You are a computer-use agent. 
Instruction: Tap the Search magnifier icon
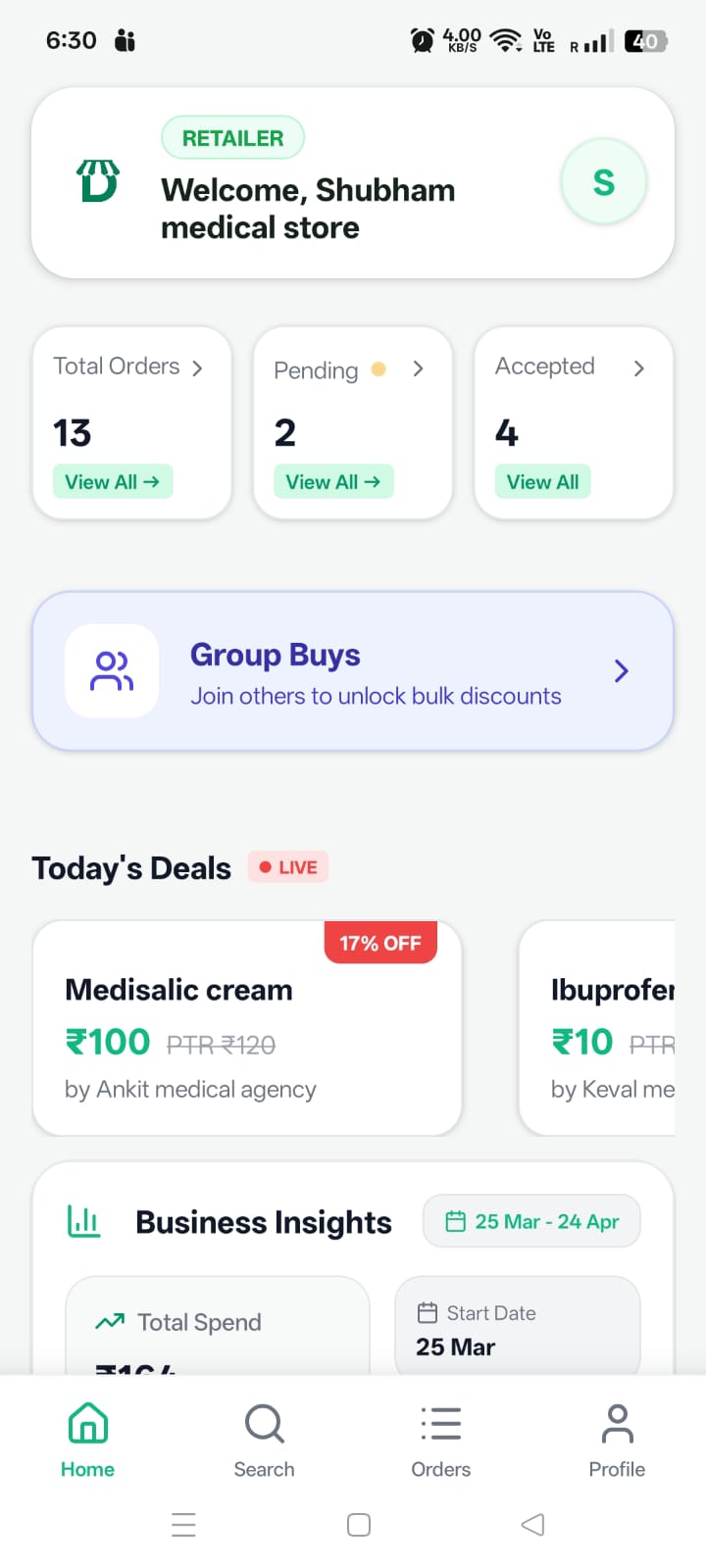click(x=264, y=1423)
